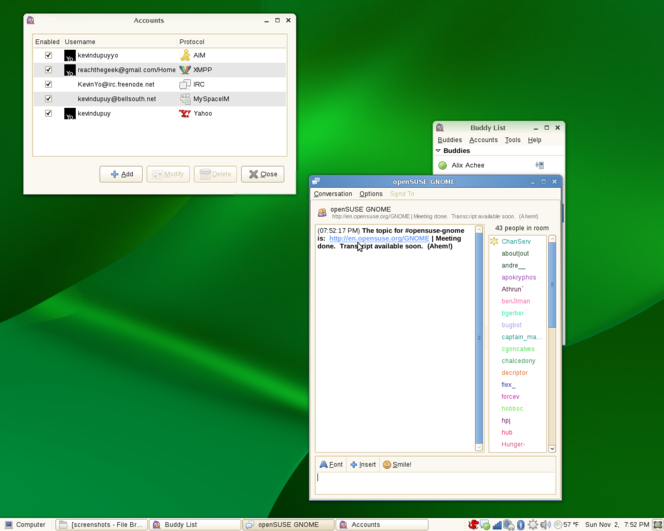The width and height of the screenshot is (664, 531).
Task: Click the user list scrollbar thumb
Action: coord(552,285)
